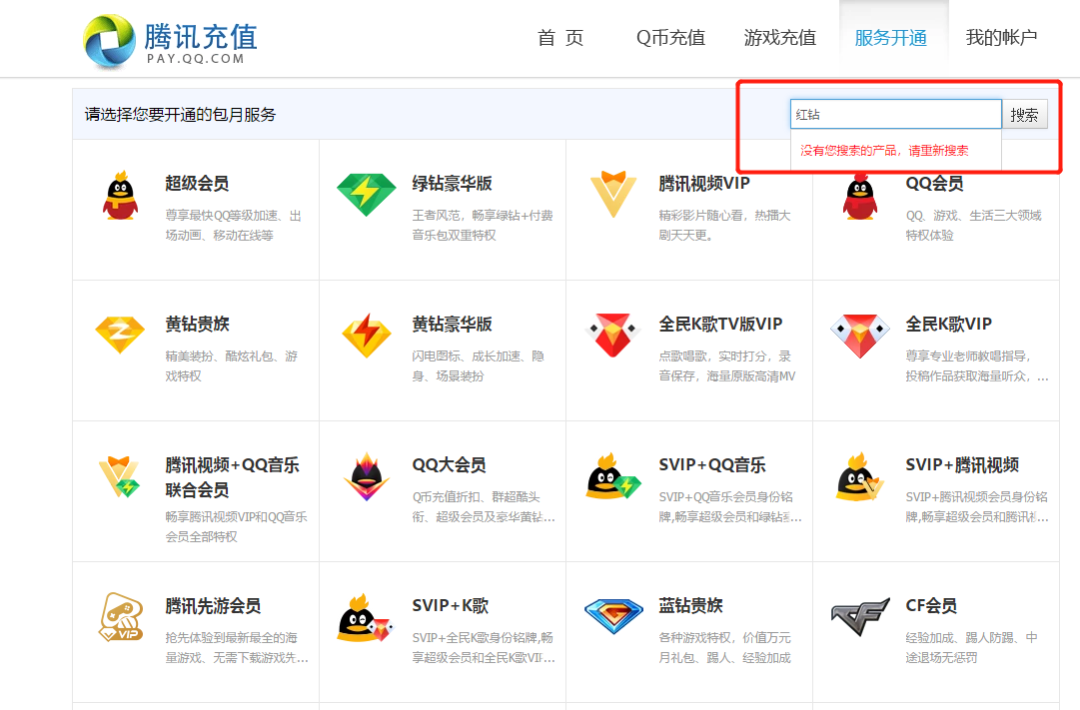Click description 精美装扮 under 黄钻贵族

(x=231, y=366)
